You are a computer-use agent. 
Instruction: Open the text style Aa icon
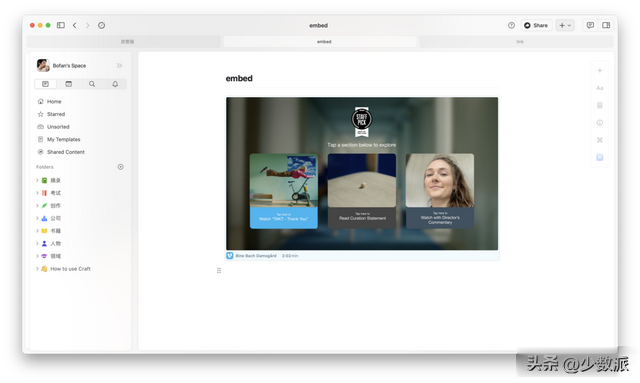tap(600, 88)
